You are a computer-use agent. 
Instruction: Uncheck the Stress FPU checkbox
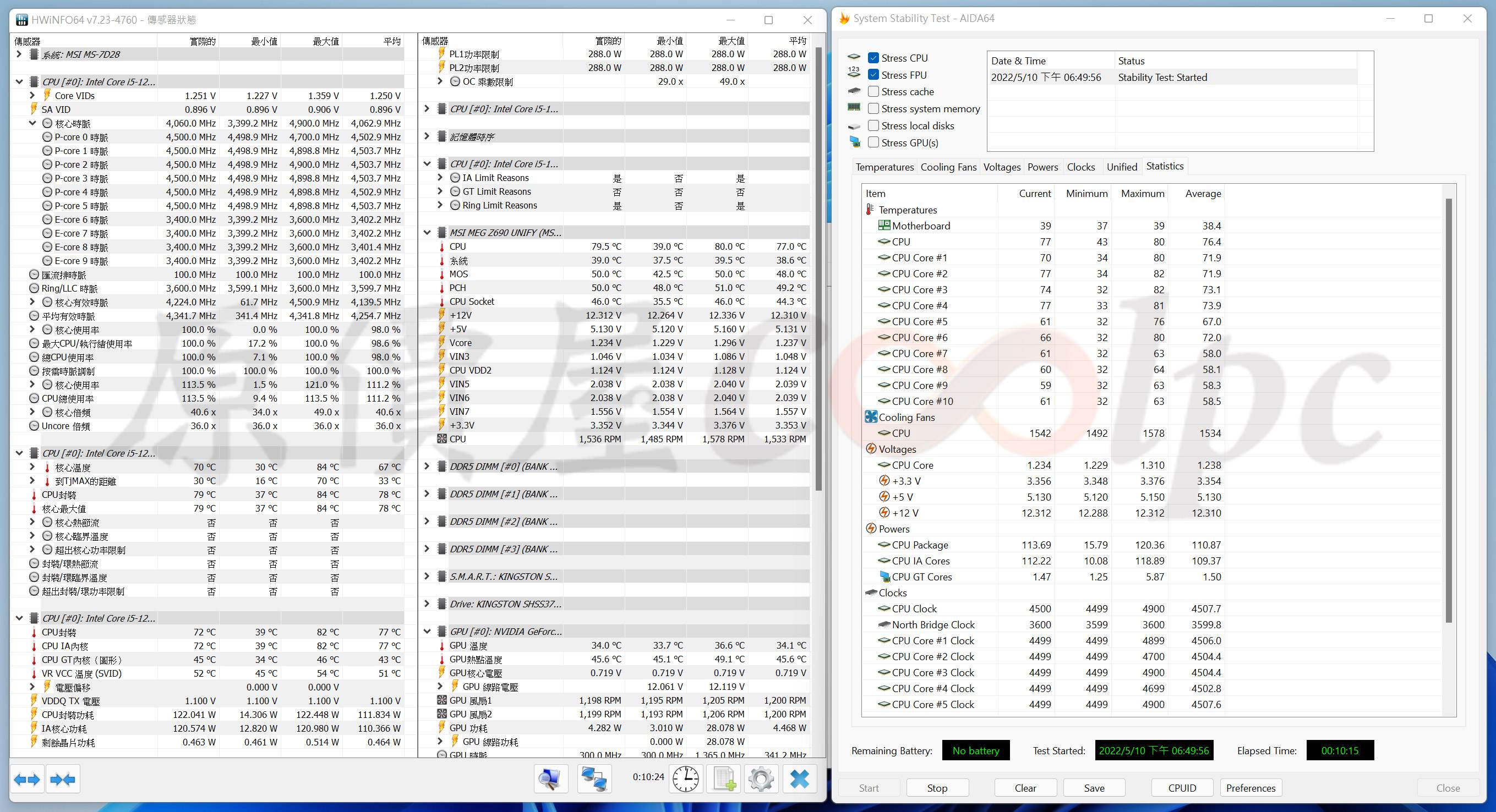(873, 75)
